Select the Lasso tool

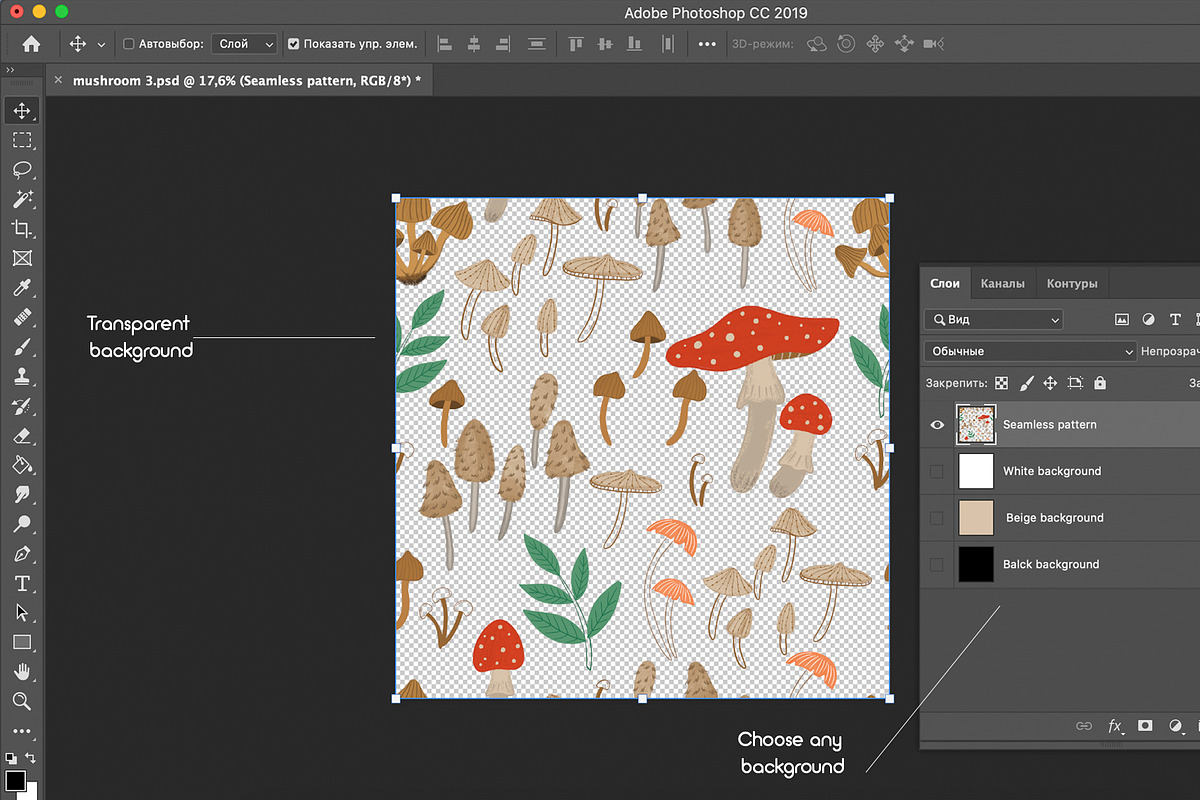22,169
